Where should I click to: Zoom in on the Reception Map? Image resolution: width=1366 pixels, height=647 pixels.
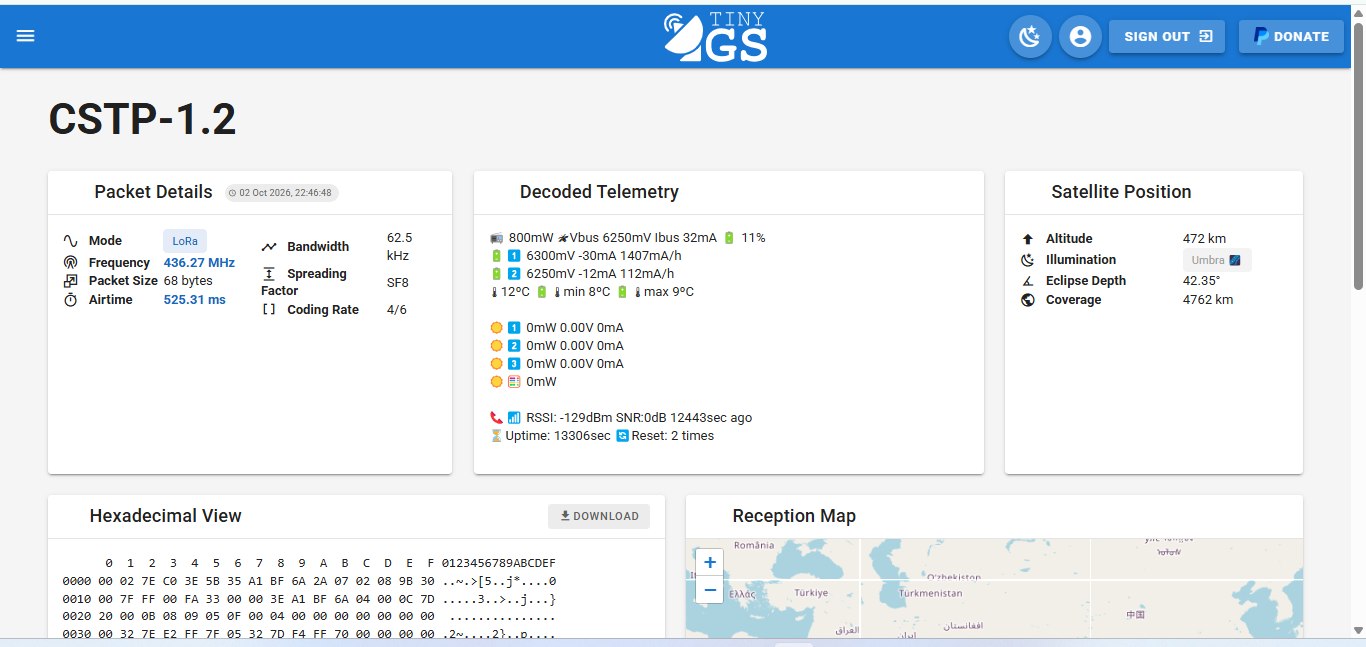[x=710, y=562]
